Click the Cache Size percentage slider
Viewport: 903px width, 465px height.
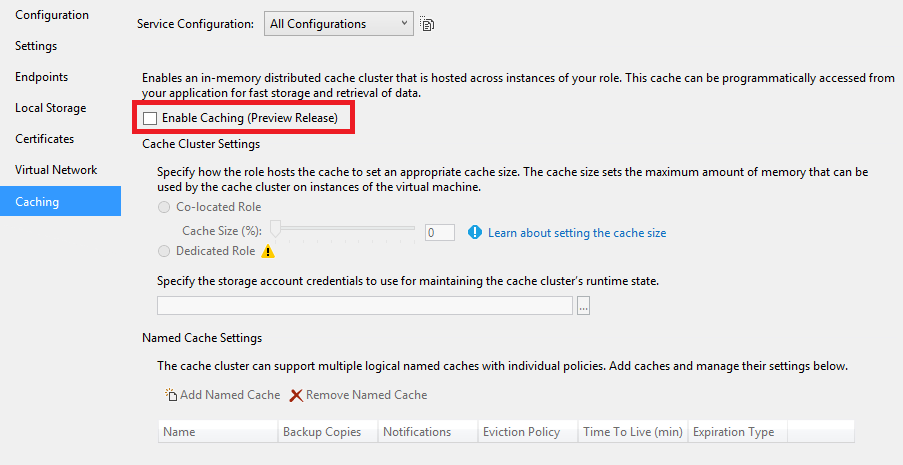pyautogui.click(x=345, y=229)
